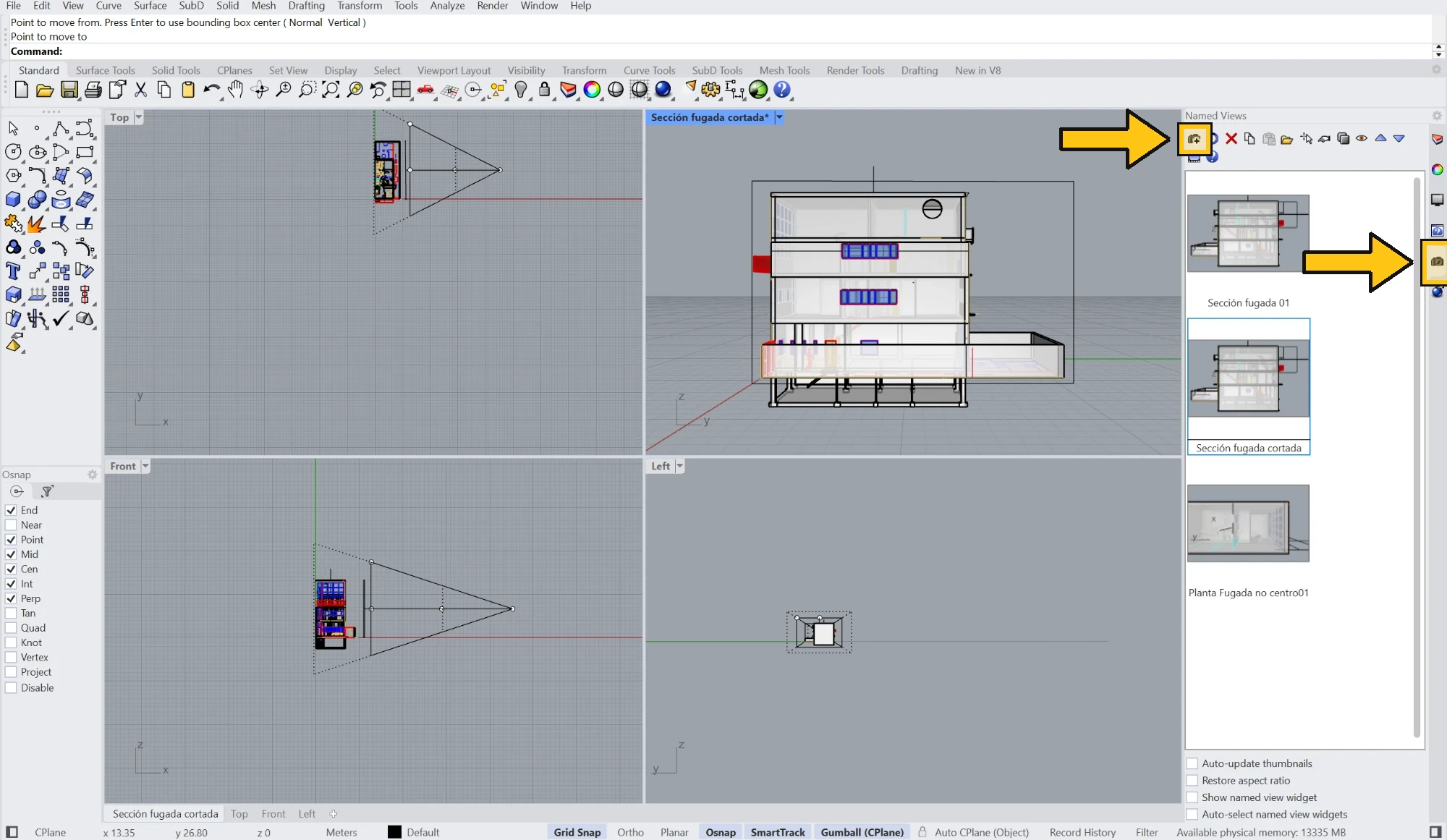The height and width of the screenshot is (840, 1447).
Task: Check Auto-update thumbnails option
Action: [1192, 763]
